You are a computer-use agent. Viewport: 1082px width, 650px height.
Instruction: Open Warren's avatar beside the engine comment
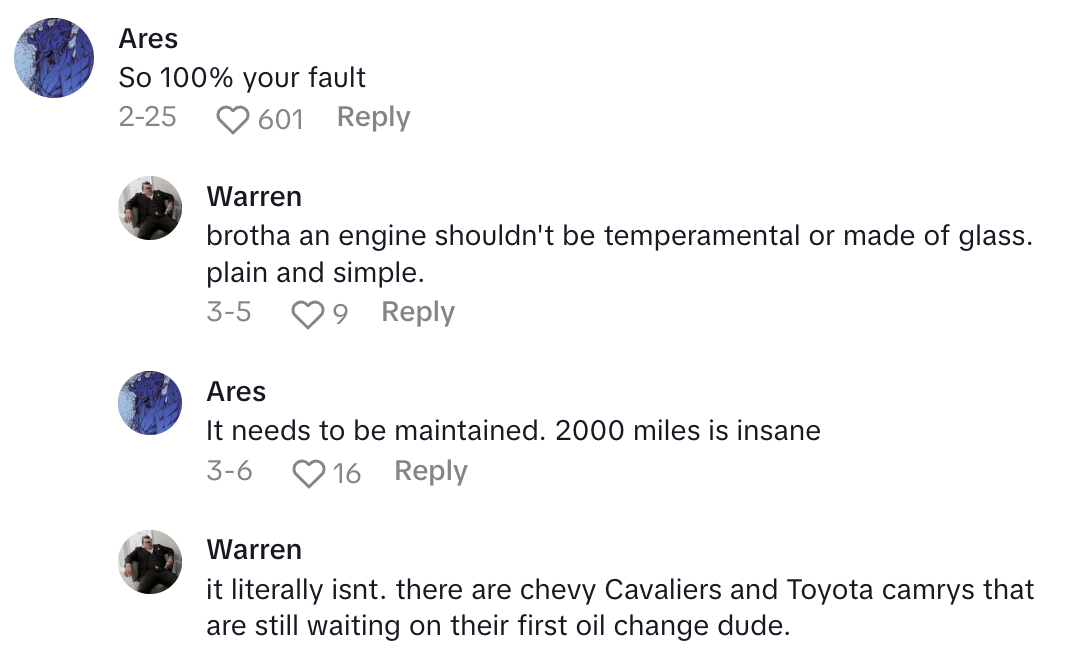pyautogui.click(x=151, y=208)
